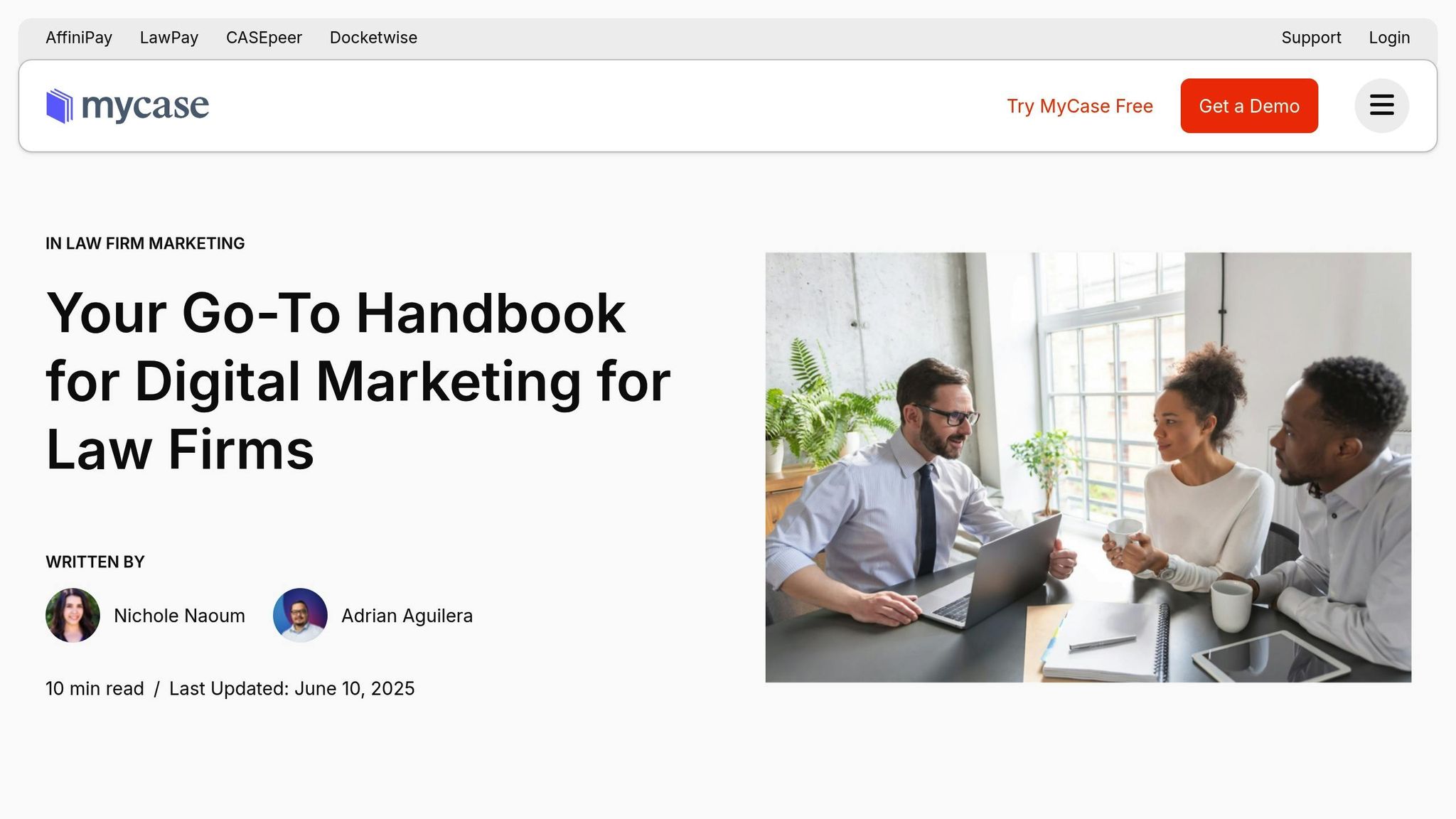Click the Adrian Aguilera author name

point(407,616)
